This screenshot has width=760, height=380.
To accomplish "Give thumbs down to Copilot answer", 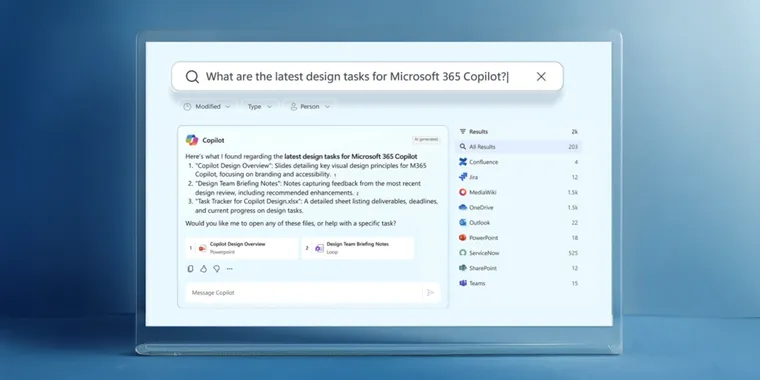I will point(217,269).
